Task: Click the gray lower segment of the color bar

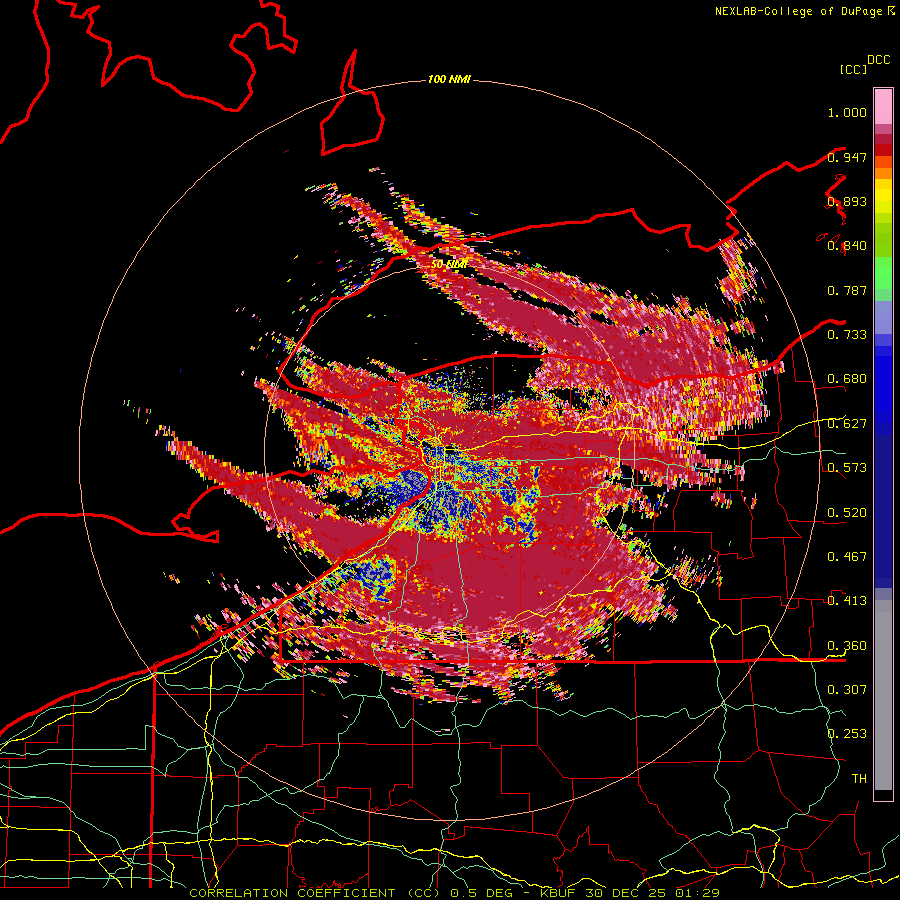Action: pos(883,695)
